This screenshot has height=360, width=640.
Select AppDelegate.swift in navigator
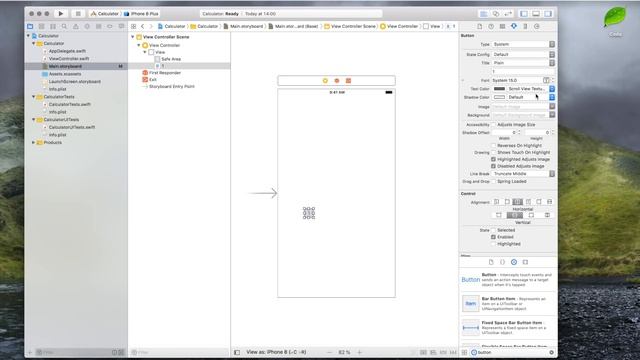tap(67, 51)
